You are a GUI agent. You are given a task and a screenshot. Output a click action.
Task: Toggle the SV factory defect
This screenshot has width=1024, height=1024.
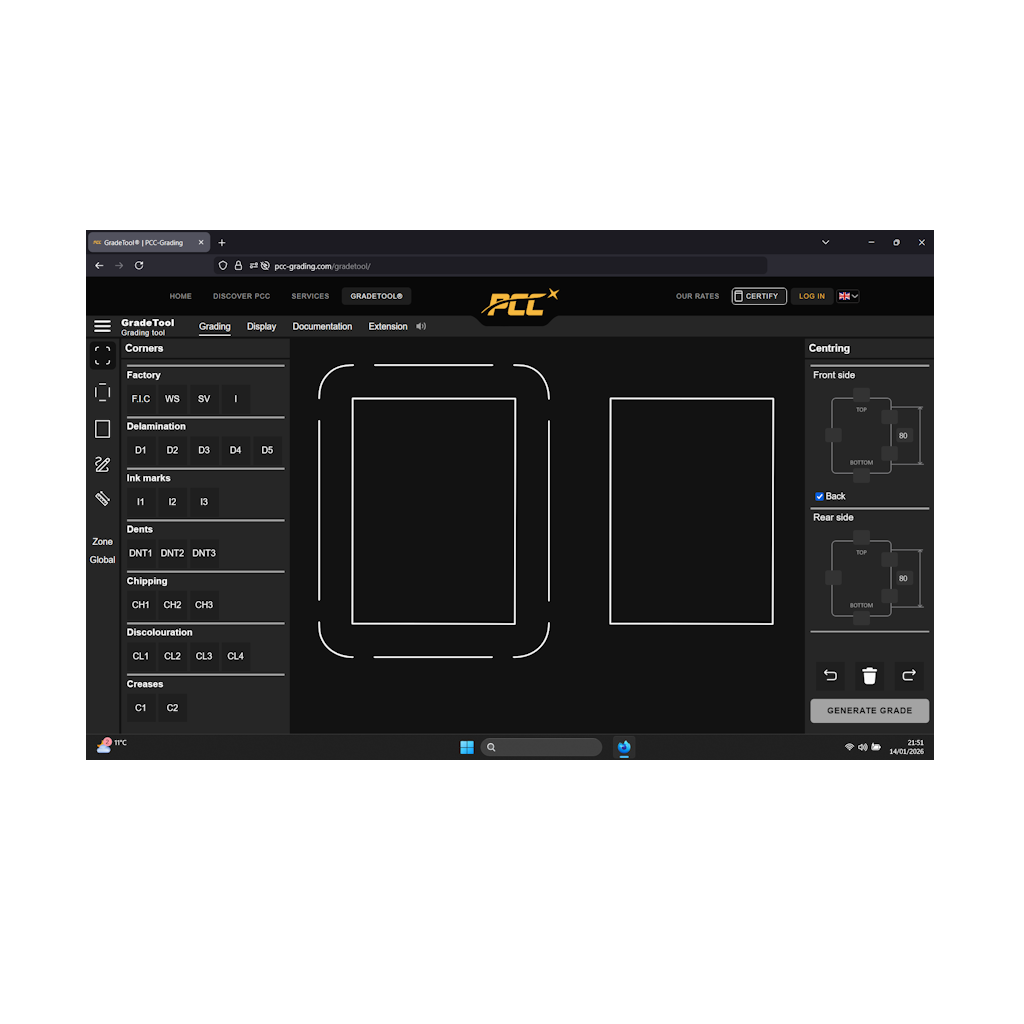204,399
